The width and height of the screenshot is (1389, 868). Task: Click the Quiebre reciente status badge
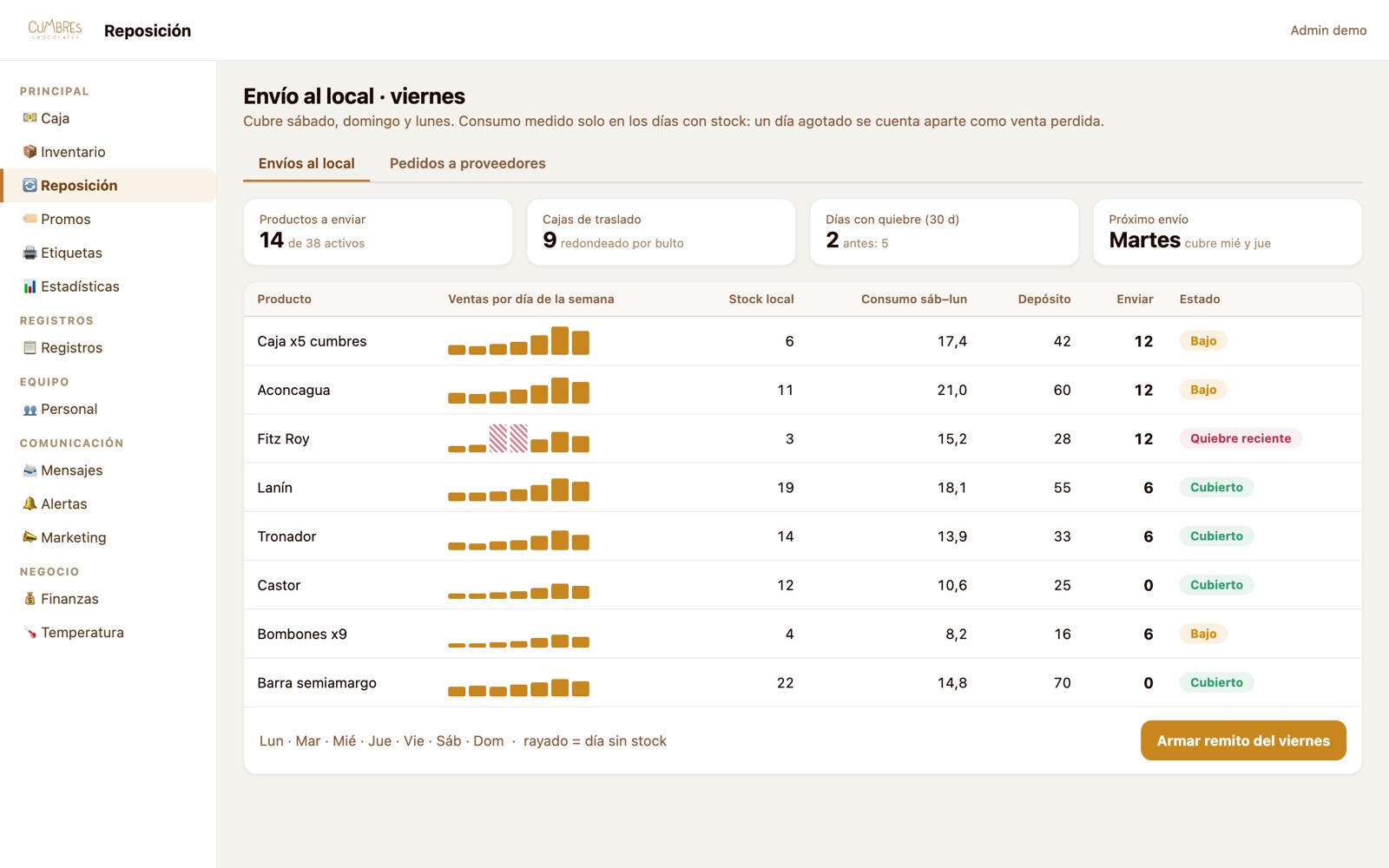(x=1241, y=438)
